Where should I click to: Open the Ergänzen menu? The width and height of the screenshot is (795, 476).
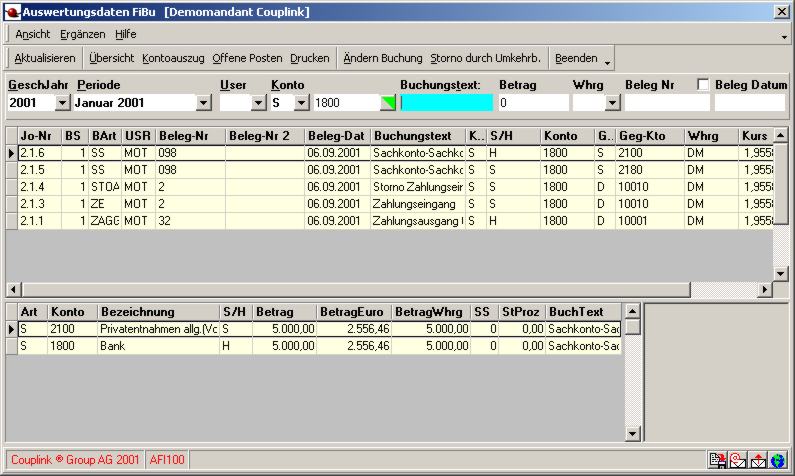pos(83,34)
